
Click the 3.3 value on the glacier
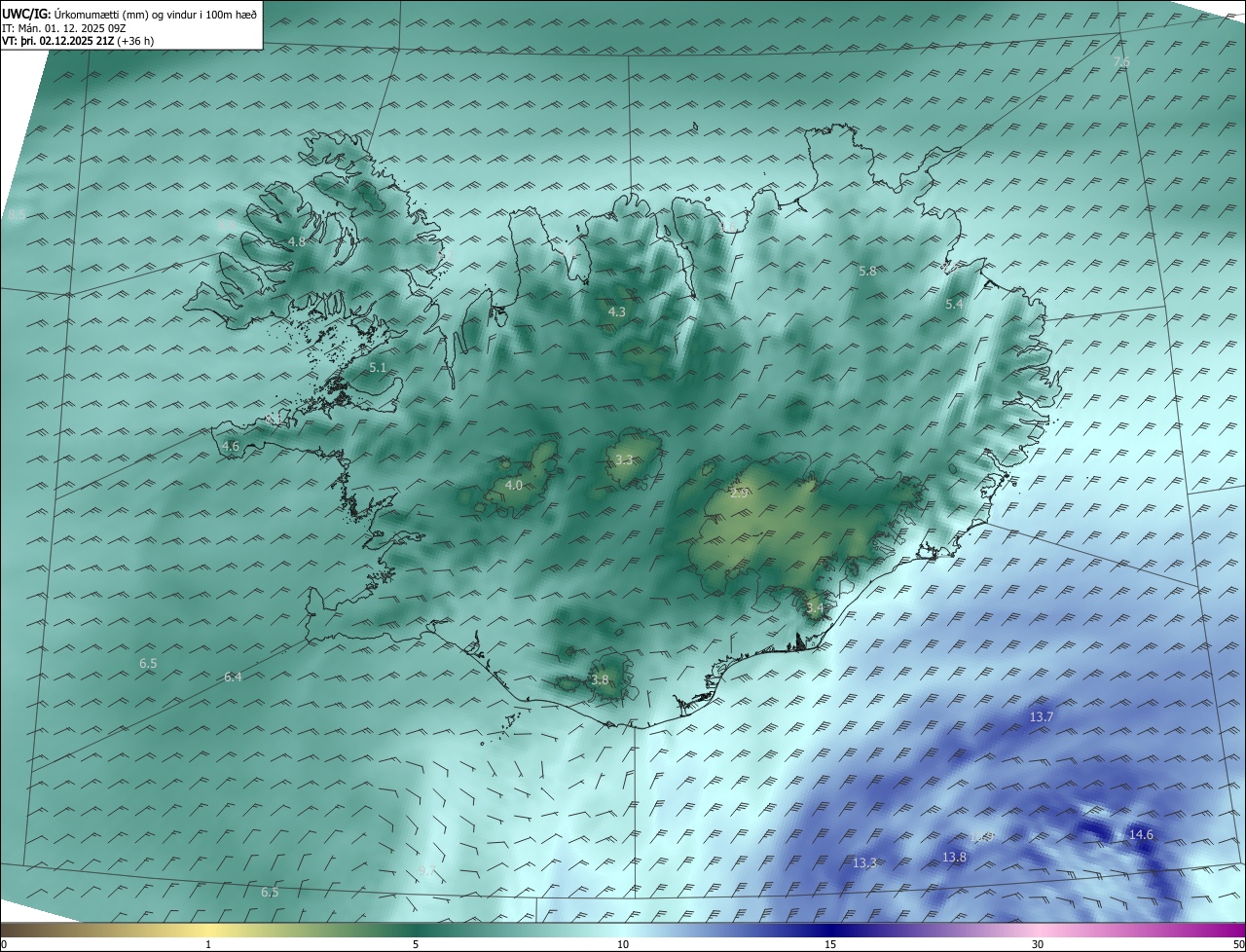[x=624, y=460]
